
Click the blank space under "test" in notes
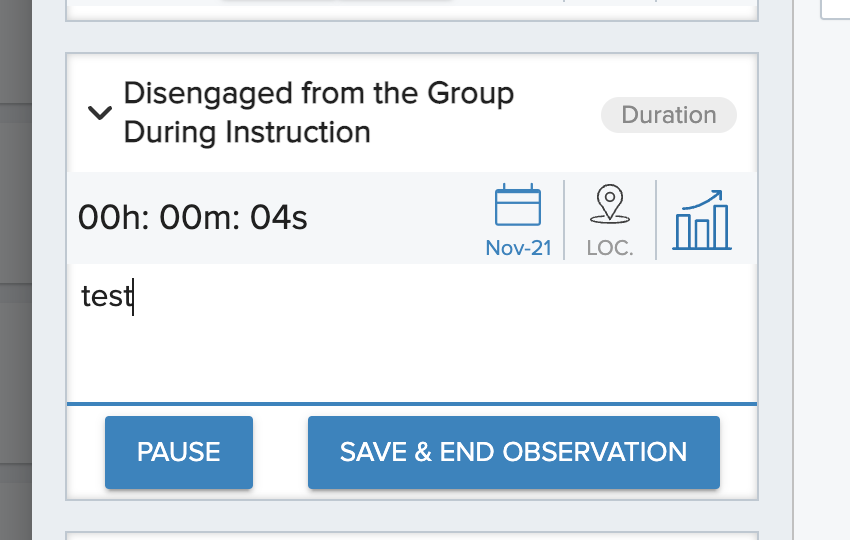click(412, 358)
